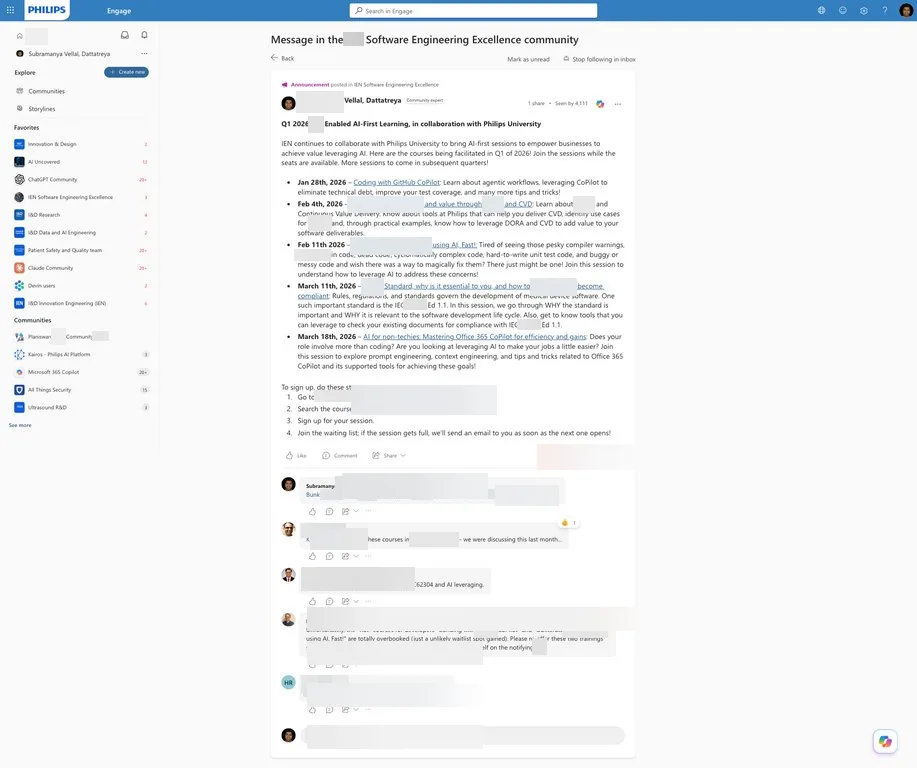Click the globe icon in the top bar
The image size is (917, 768).
coord(822,11)
